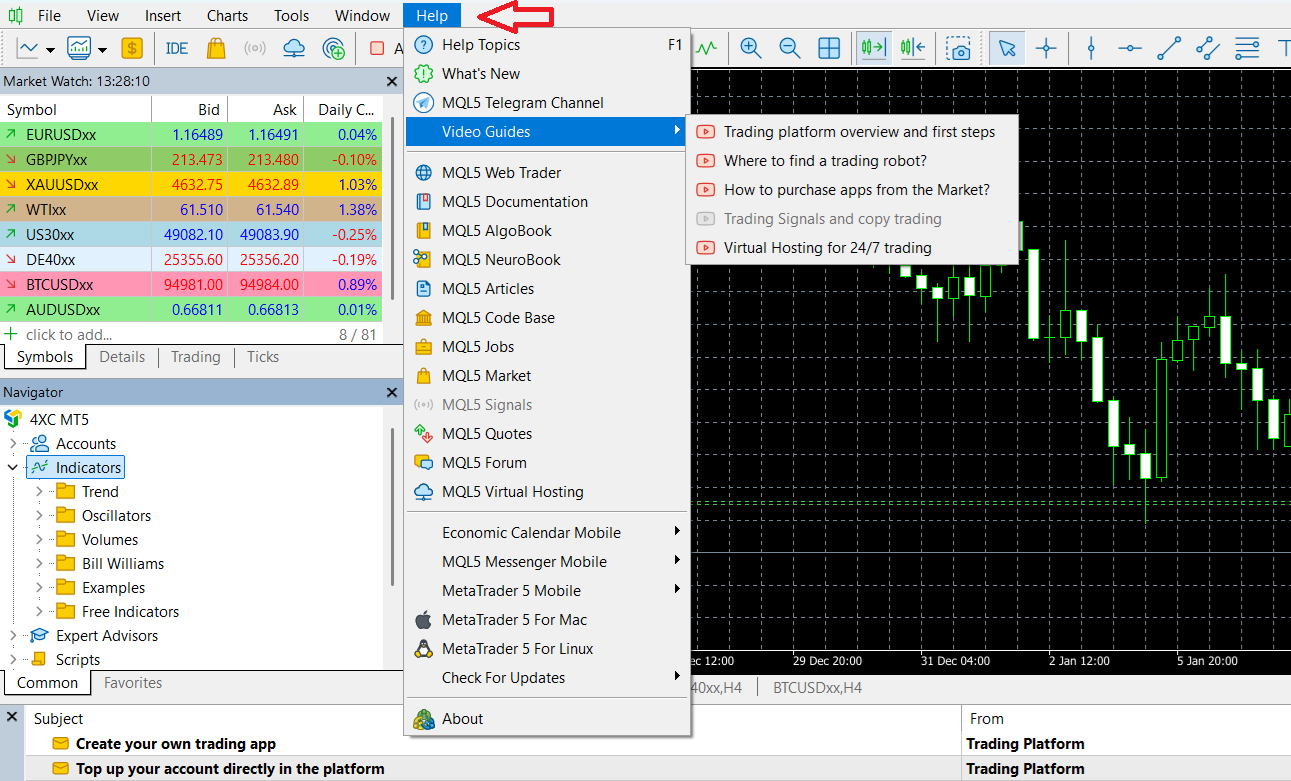Open 'Create your own trading app' message
Viewport: 1291px width, 781px height.
click(x=176, y=743)
